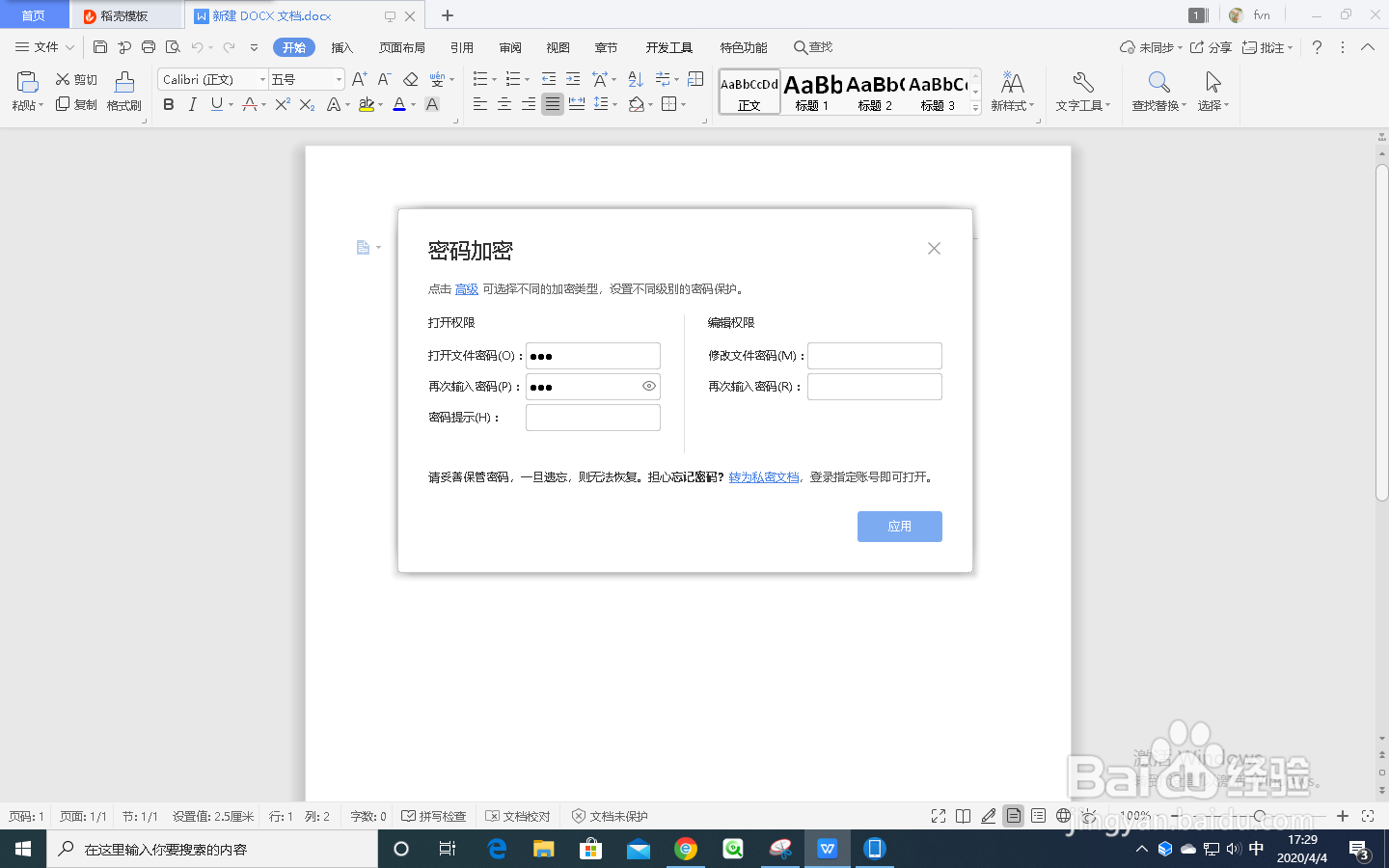Viewport: 1389px width, 868px height.
Task: Apply the 标题 1 heading style
Action: tap(812, 93)
